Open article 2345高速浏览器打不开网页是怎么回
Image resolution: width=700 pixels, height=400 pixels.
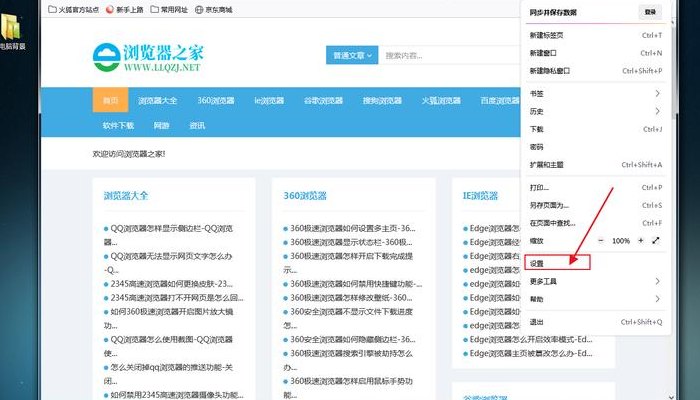click(177, 298)
